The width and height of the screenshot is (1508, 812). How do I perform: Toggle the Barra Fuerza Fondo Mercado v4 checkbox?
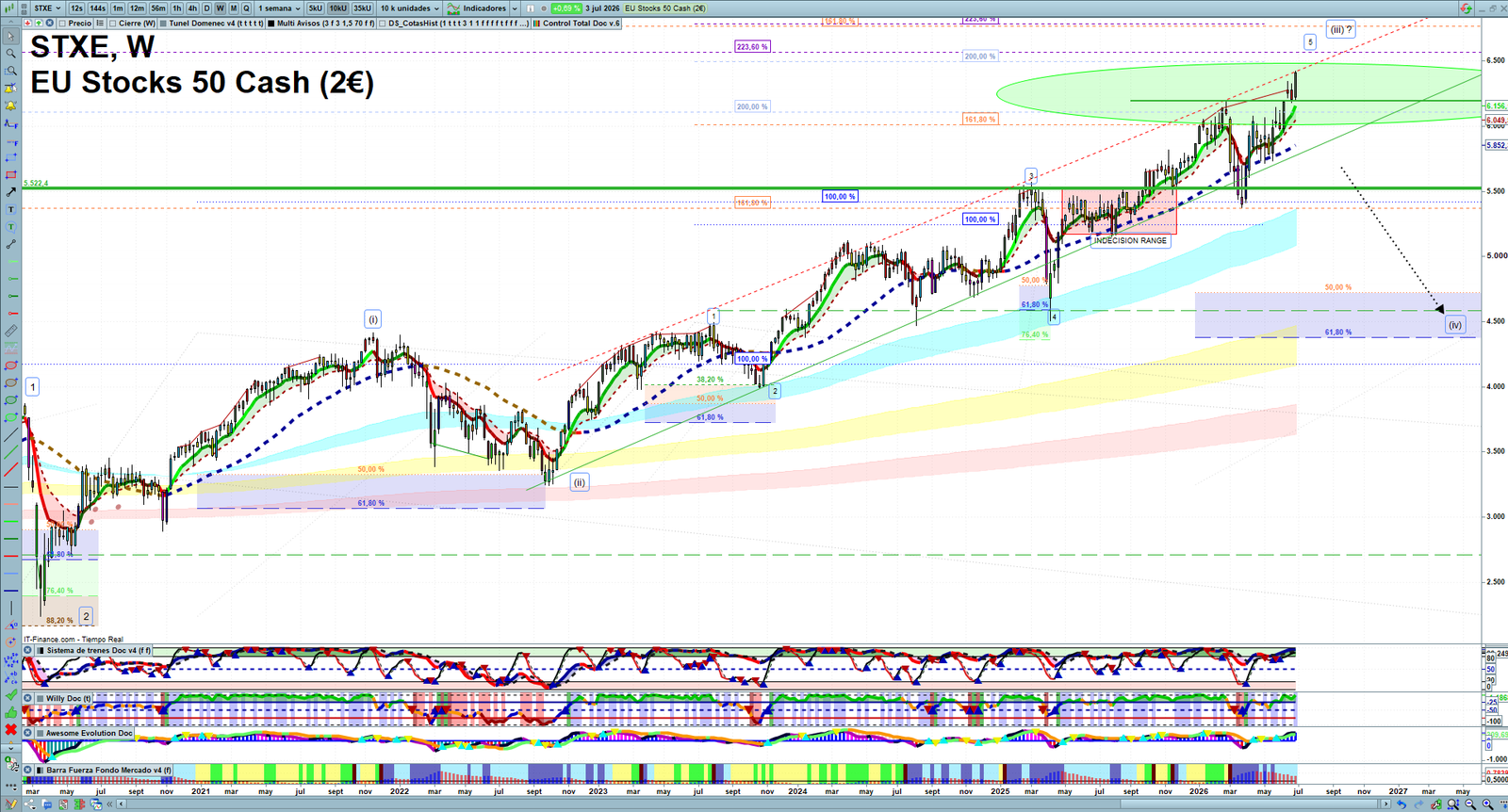coord(40,770)
